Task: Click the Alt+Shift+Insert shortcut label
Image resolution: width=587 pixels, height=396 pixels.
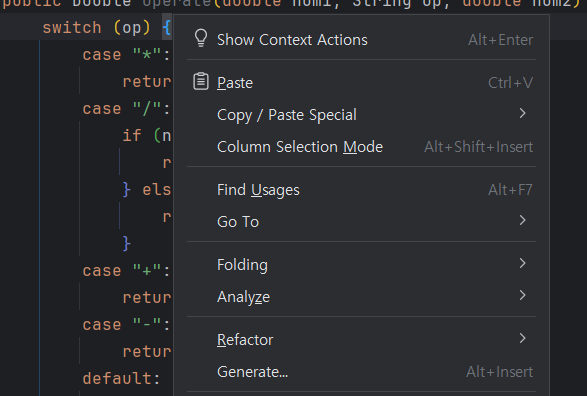Action: [478, 147]
